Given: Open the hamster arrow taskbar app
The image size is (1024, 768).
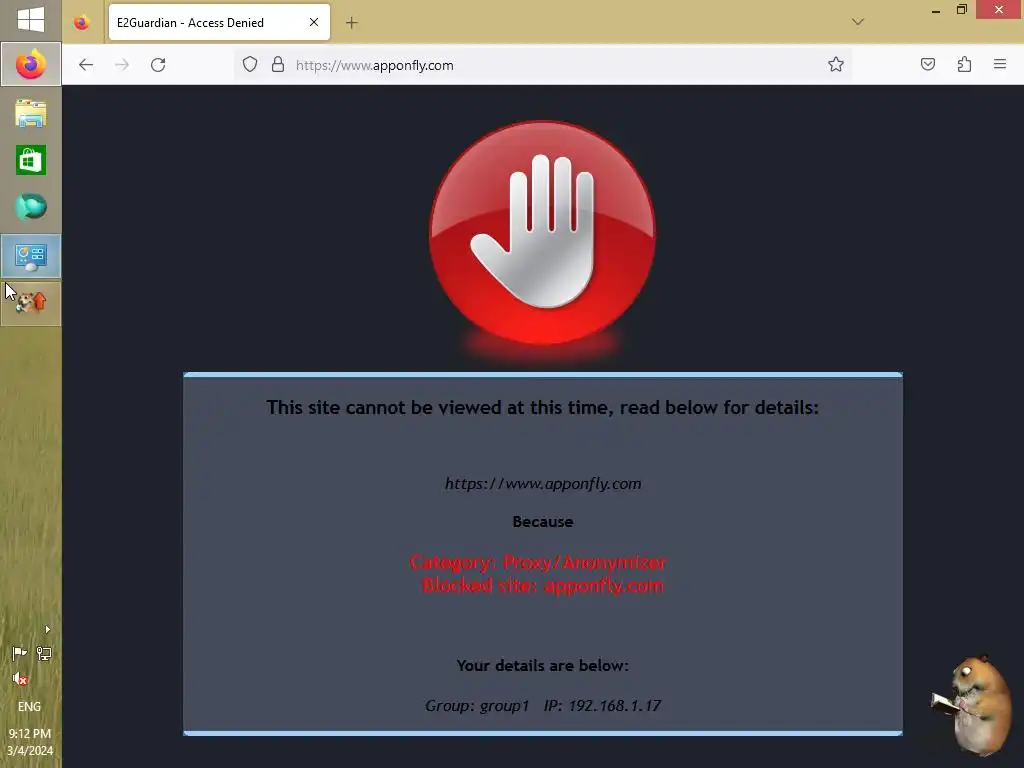Looking at the screenshot, I should (31, 303).
